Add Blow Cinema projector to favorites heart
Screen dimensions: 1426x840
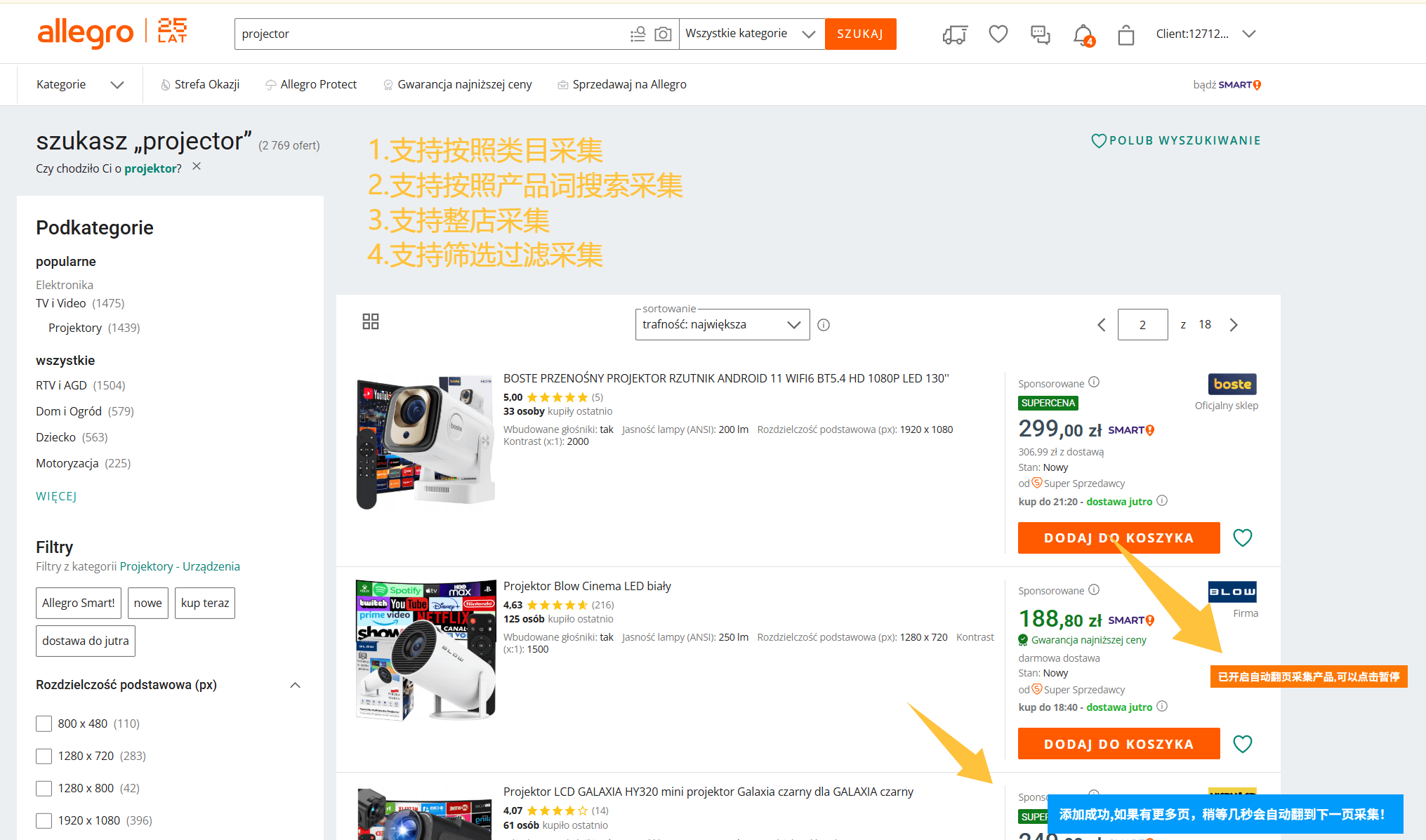[1243, 744]
